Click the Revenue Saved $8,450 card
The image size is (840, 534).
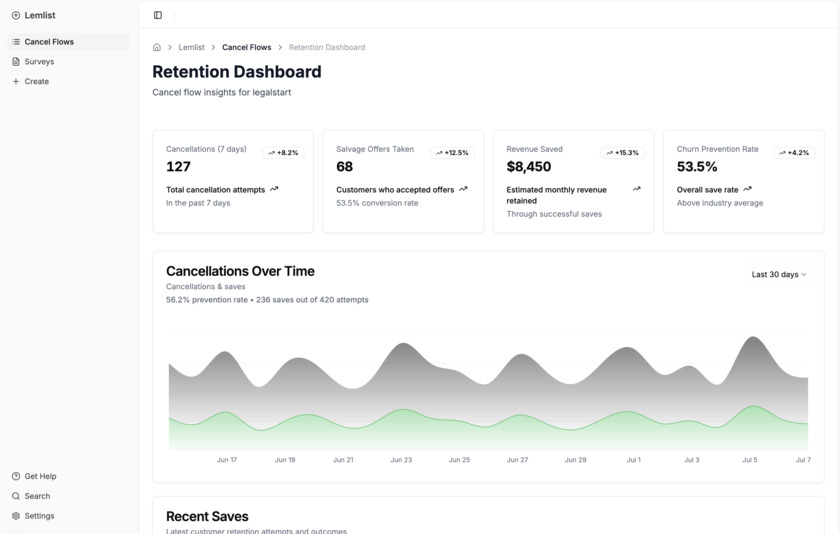[573, 181]
